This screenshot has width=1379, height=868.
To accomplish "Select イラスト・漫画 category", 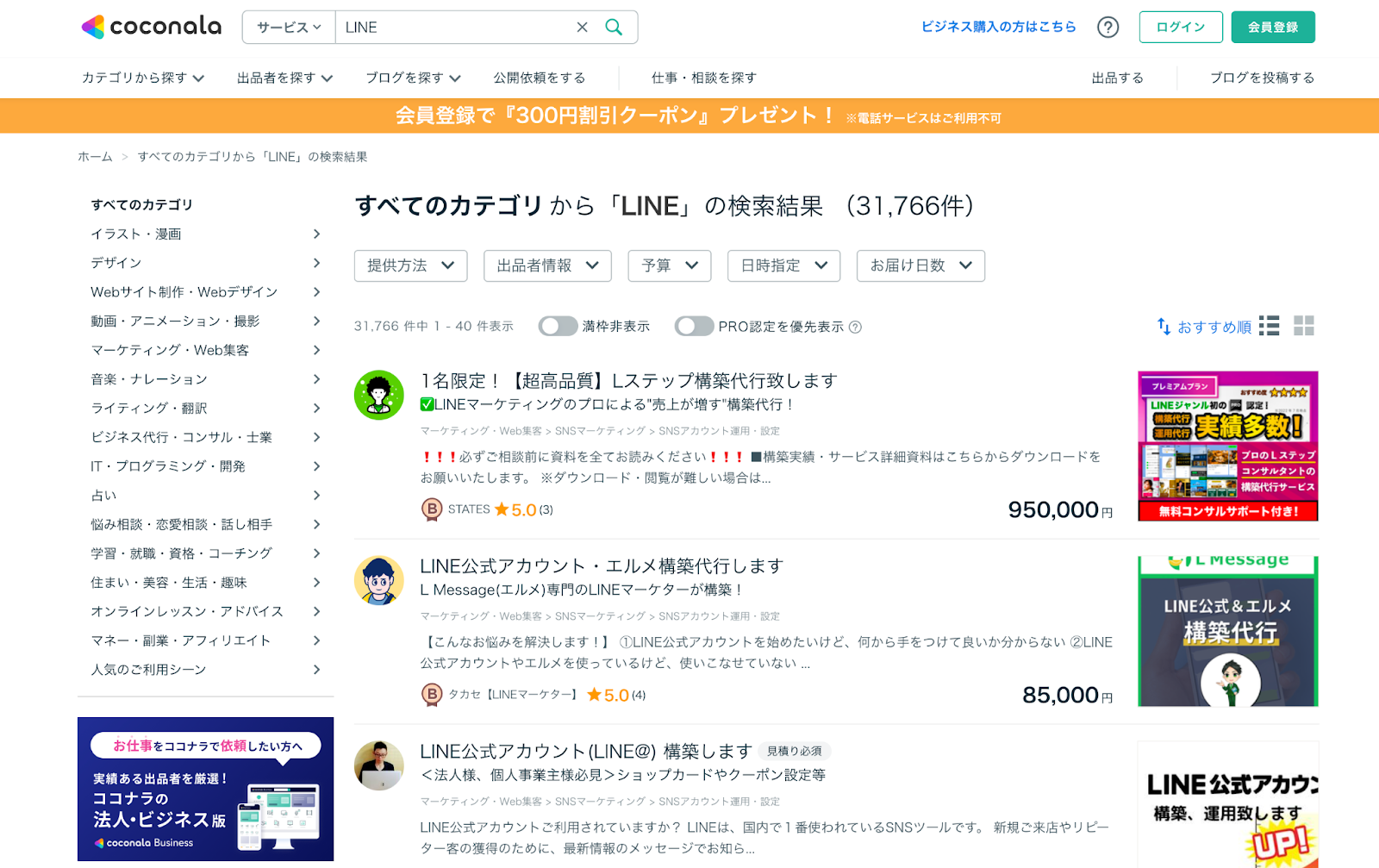I will [x=206, y=234].
